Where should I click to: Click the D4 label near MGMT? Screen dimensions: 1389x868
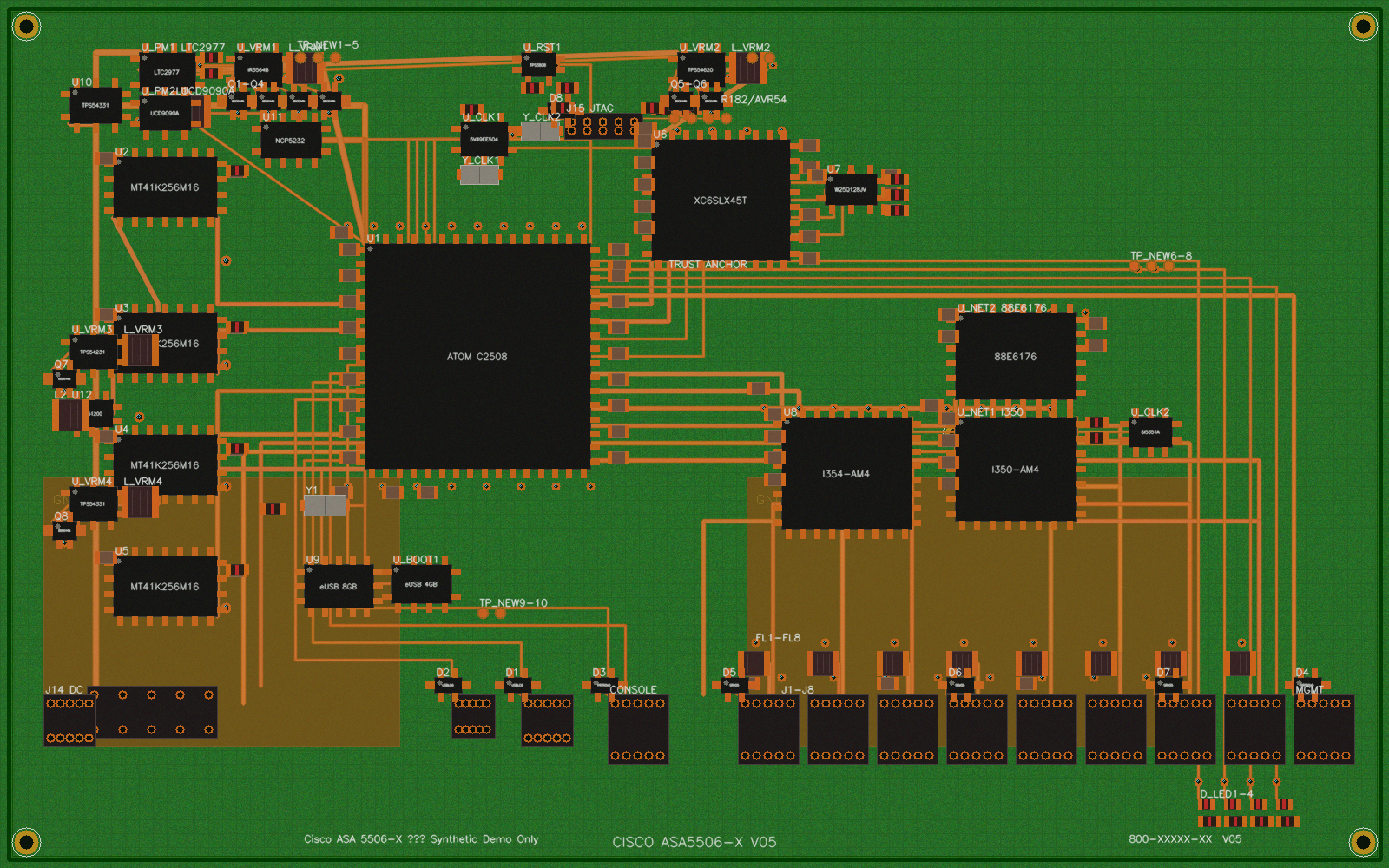(1302, 673)
